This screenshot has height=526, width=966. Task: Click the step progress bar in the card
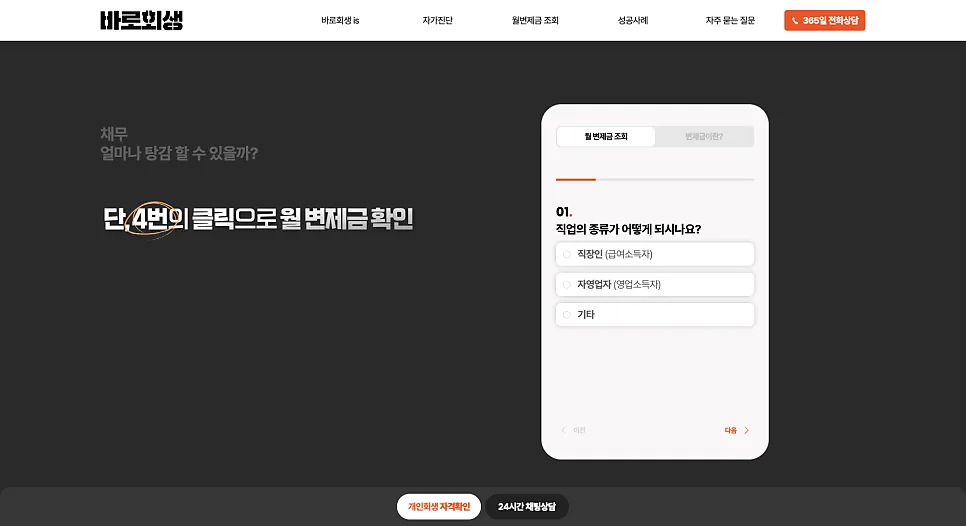(654, 179)
